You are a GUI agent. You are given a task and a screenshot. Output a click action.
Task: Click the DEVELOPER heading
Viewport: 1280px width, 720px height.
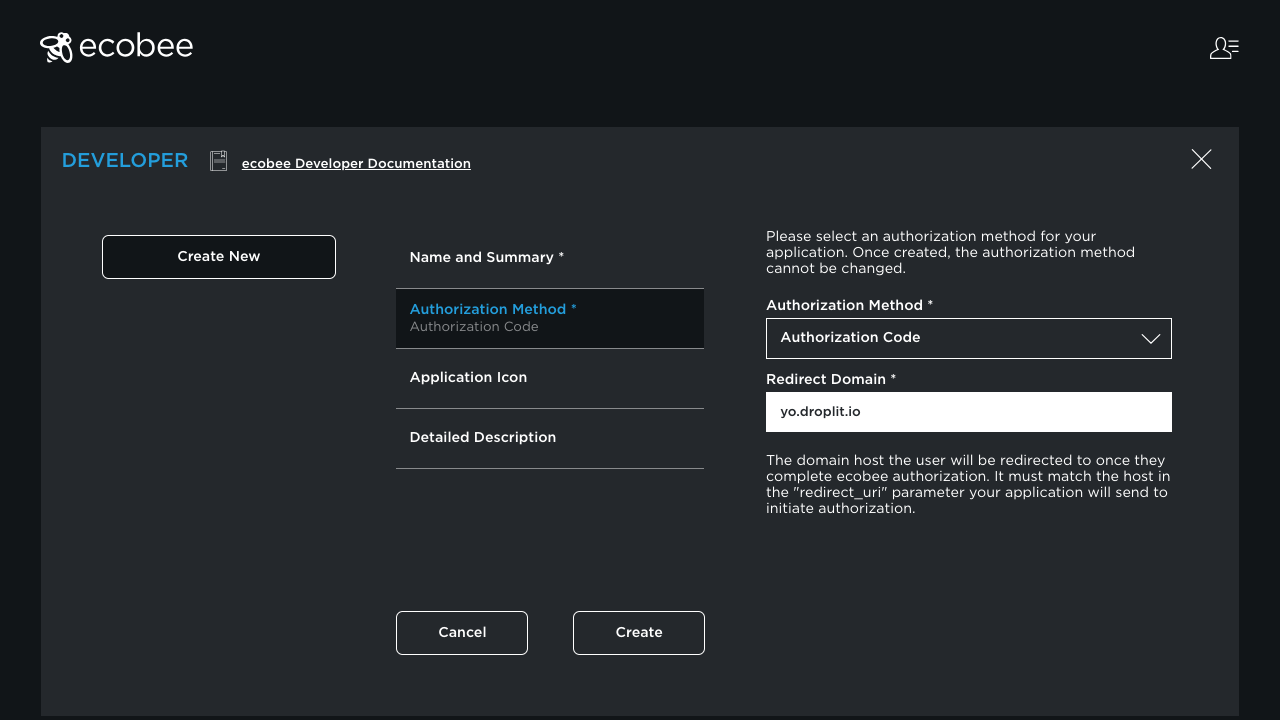point(125,160)
